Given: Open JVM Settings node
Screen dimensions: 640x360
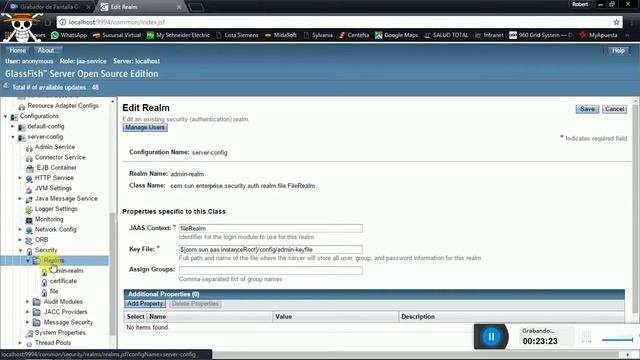Looking at the screenshot, I should point(53,188).
